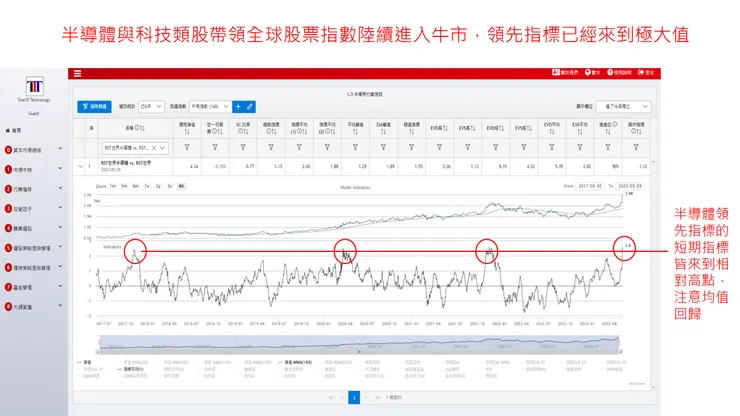Click the red number 4 sidebar badge

8,228
